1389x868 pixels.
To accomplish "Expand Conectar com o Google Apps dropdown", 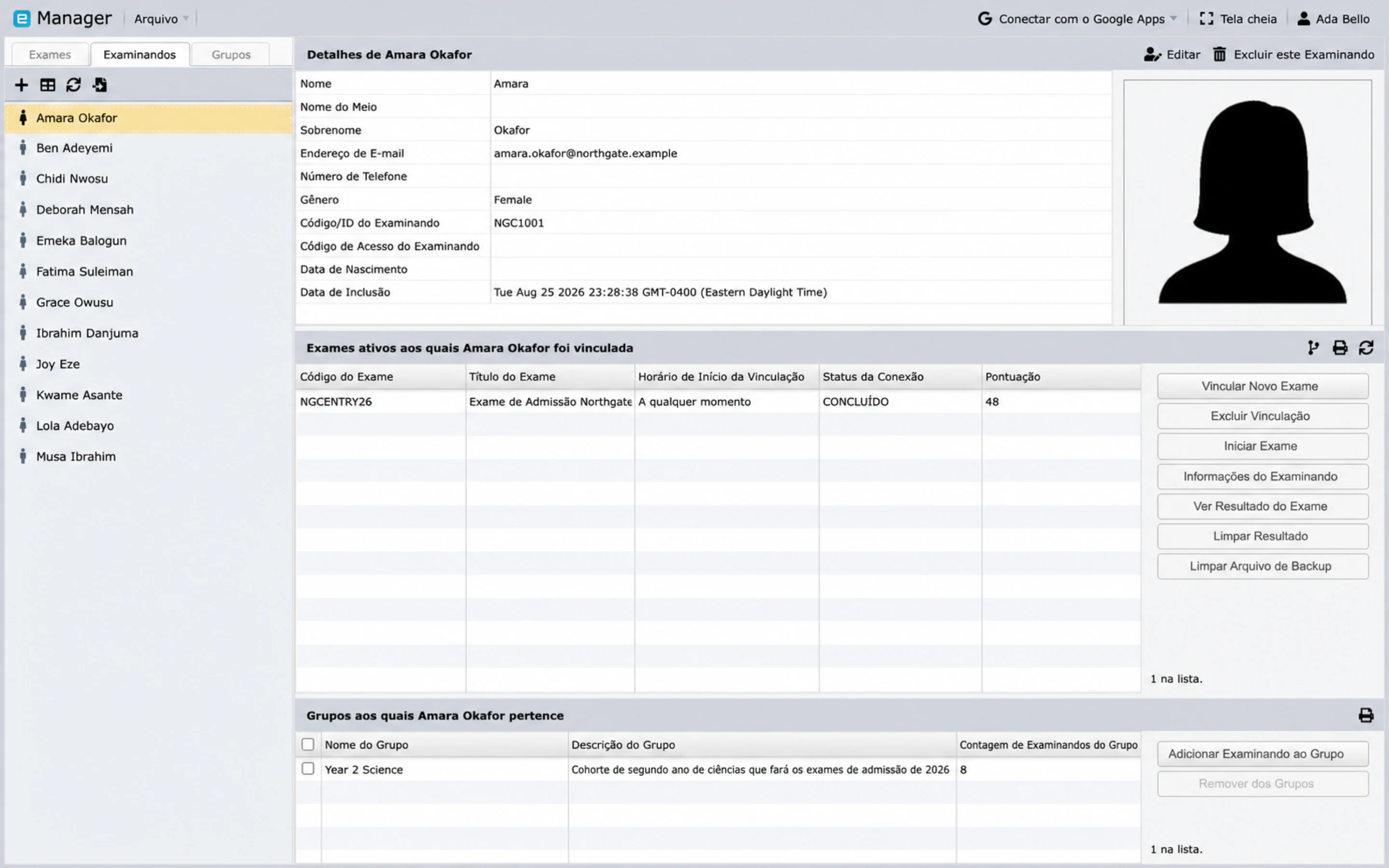I will pyautogui.click(x=1077, y=19).
